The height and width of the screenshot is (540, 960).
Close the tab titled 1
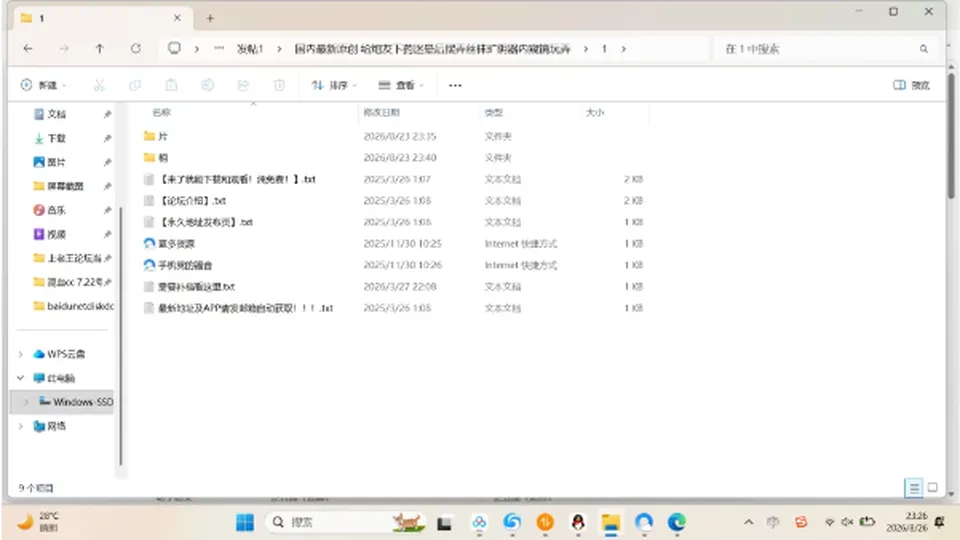[177, 18]
